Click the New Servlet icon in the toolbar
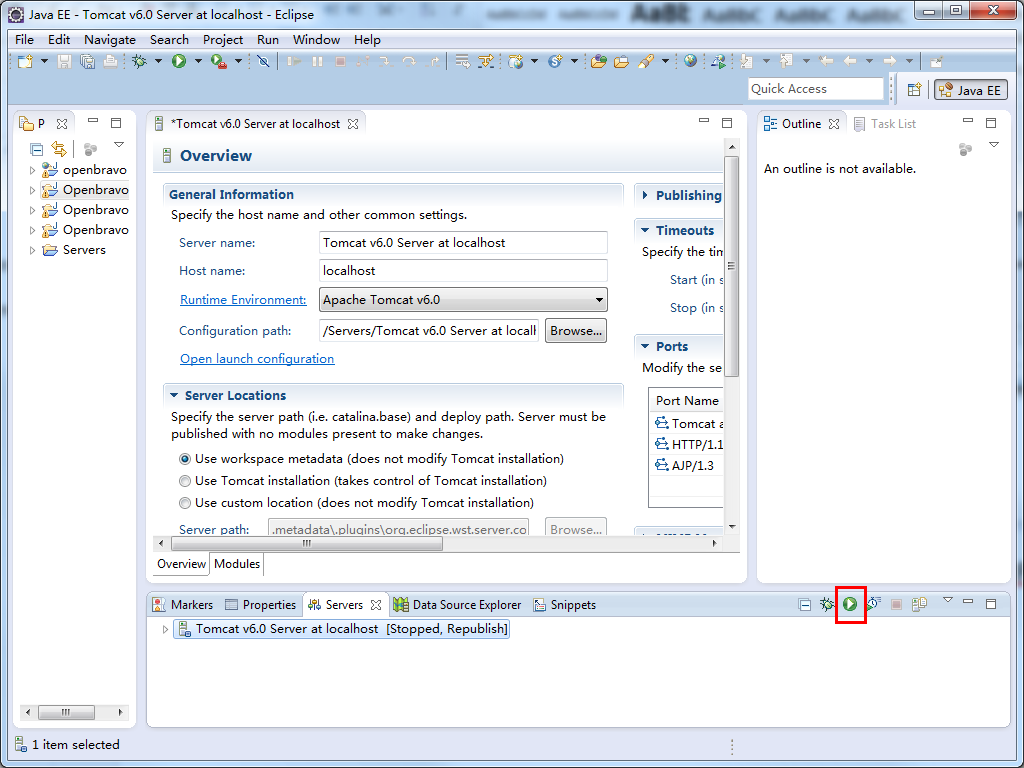1024x768 pixels. click(556, 61)
